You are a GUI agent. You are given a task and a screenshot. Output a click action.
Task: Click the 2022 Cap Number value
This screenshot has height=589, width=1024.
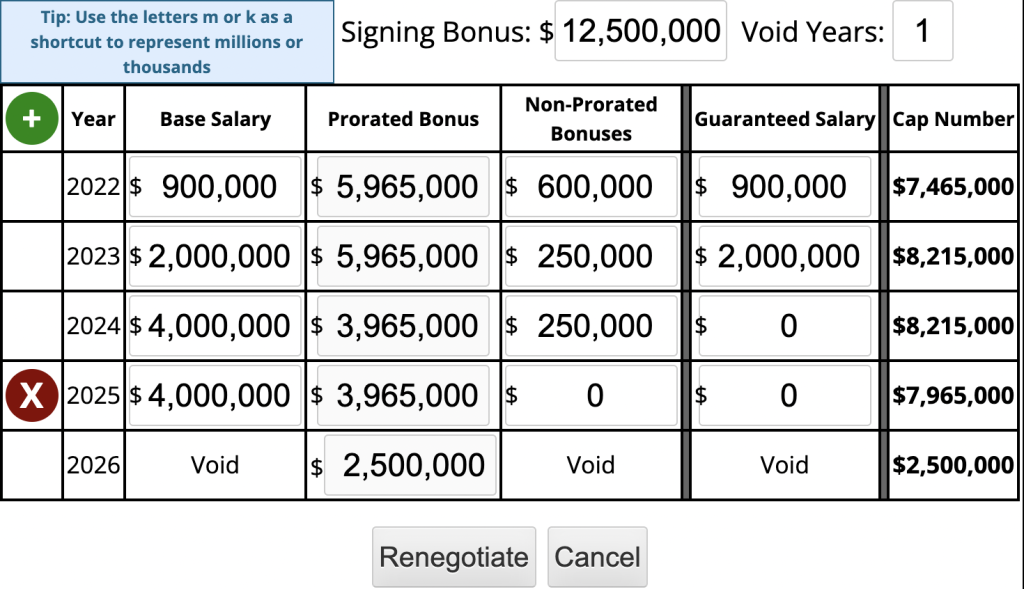[953, 187]
